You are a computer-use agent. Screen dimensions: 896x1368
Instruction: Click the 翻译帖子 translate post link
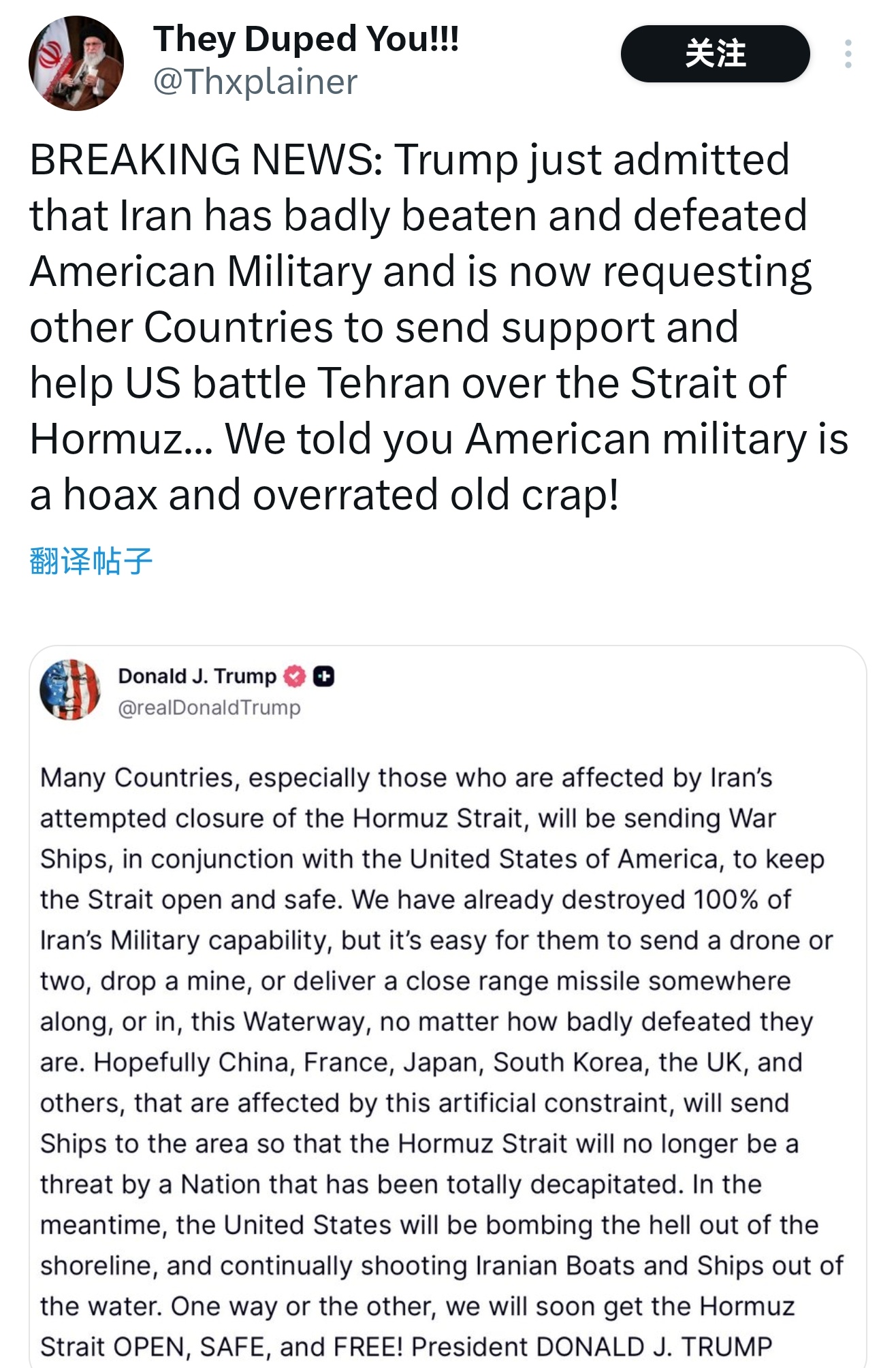(x=91, y=561)
